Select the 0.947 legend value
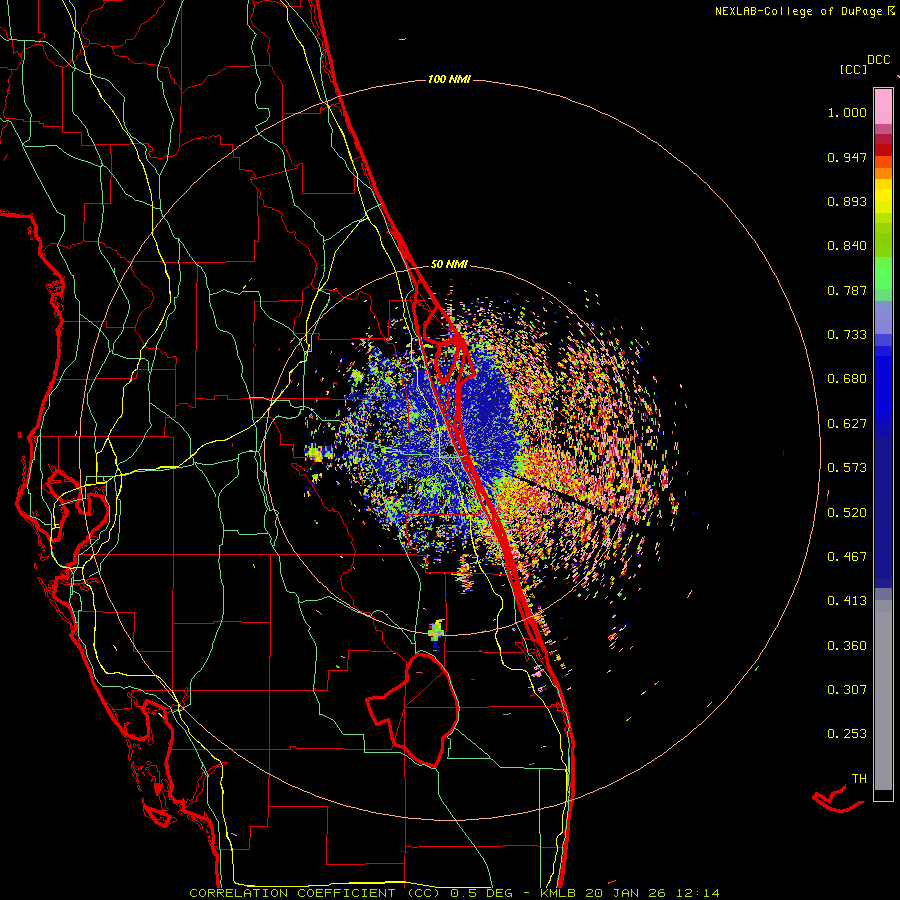The image size is (900, 900). (847, 157)
